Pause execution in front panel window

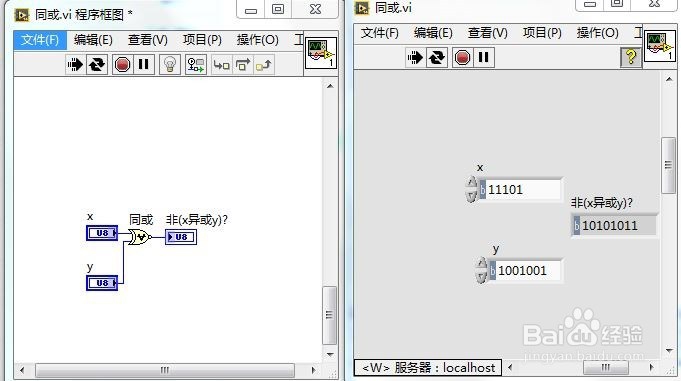click(483, 57)
